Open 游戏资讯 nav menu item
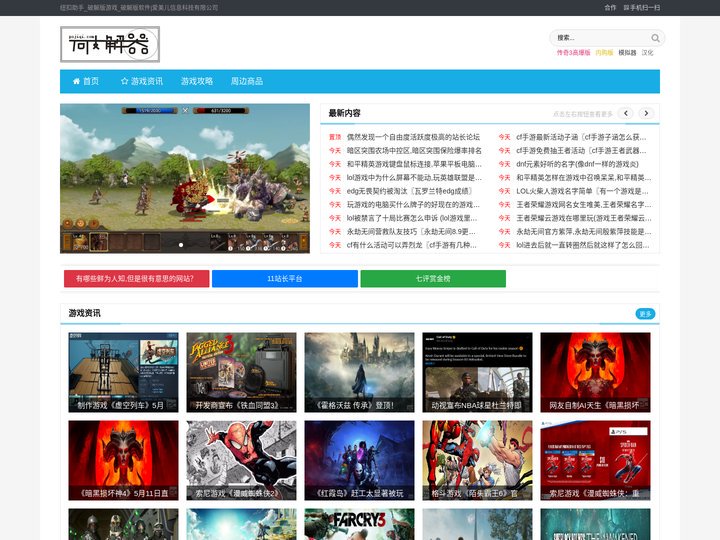 142,81
